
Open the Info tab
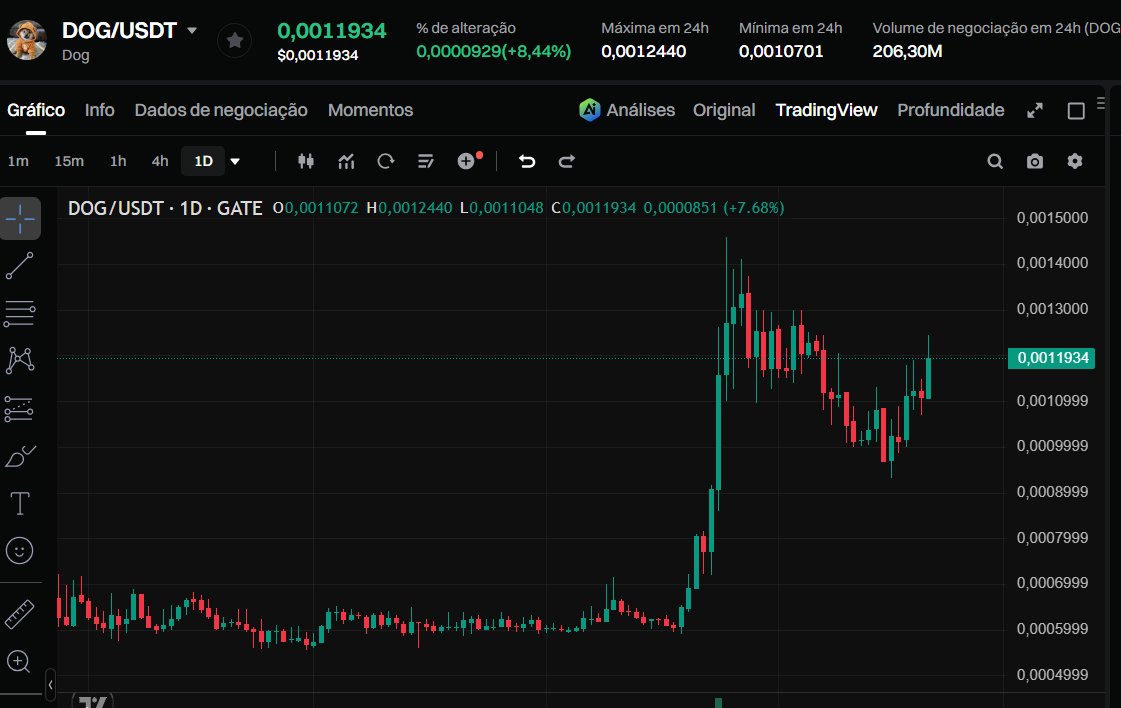99,110
